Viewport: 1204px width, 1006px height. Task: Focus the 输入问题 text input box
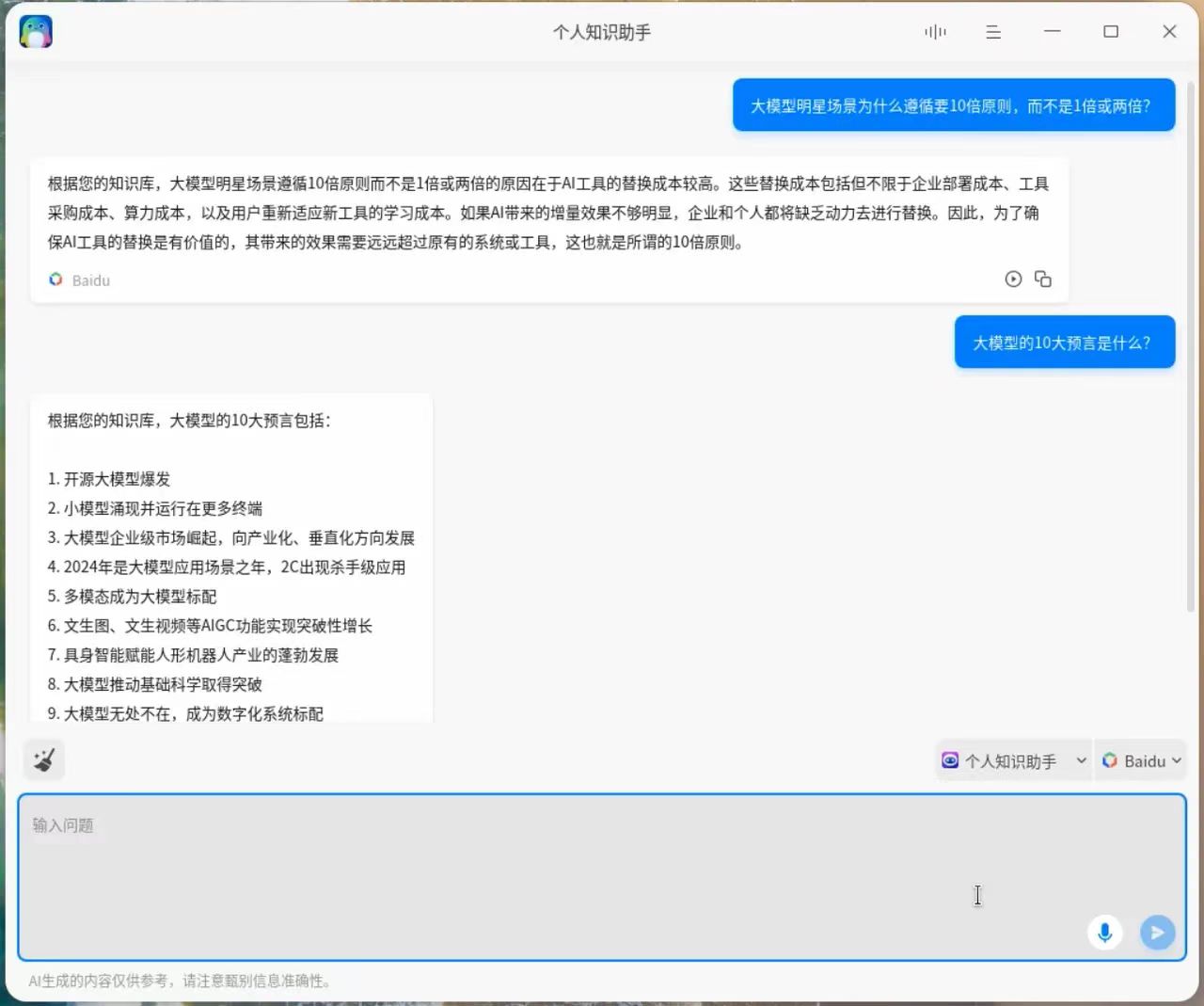(x=564, y=866)
